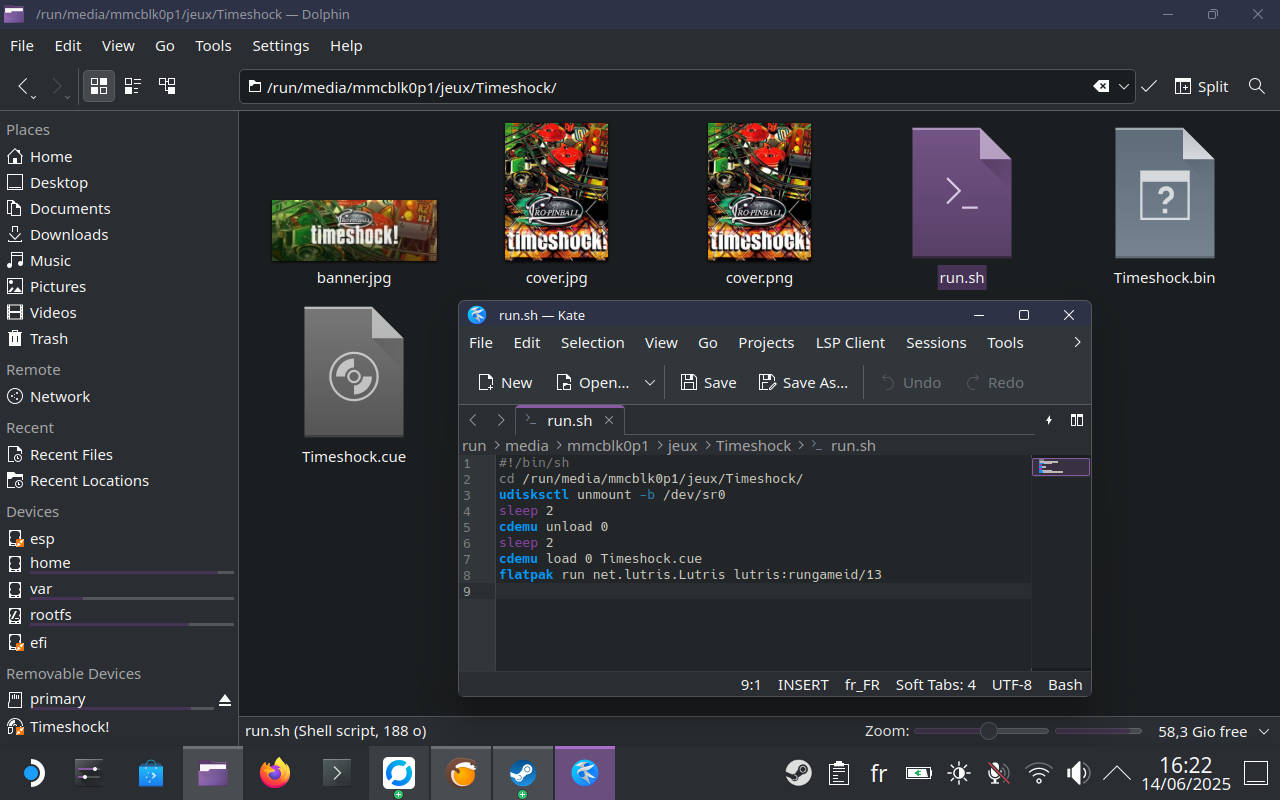
Task: Open the Dolphin search tool
Action: 1257,87
